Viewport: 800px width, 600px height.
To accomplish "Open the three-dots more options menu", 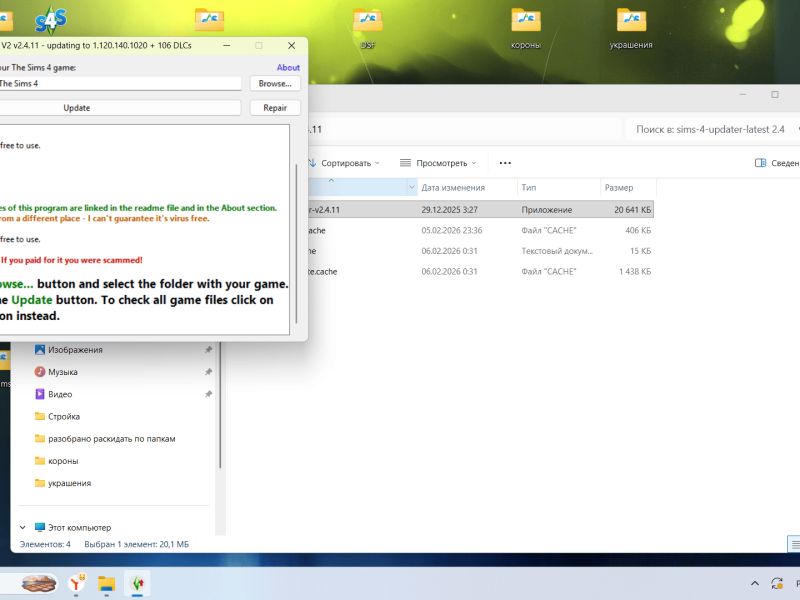I will pos(505,163).
